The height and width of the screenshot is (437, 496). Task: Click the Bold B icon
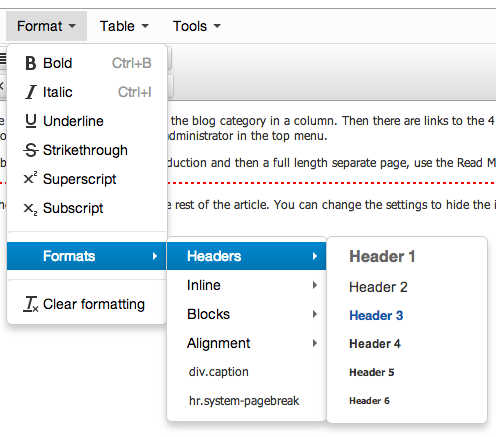pyautogui.click(x=31, y=63)
